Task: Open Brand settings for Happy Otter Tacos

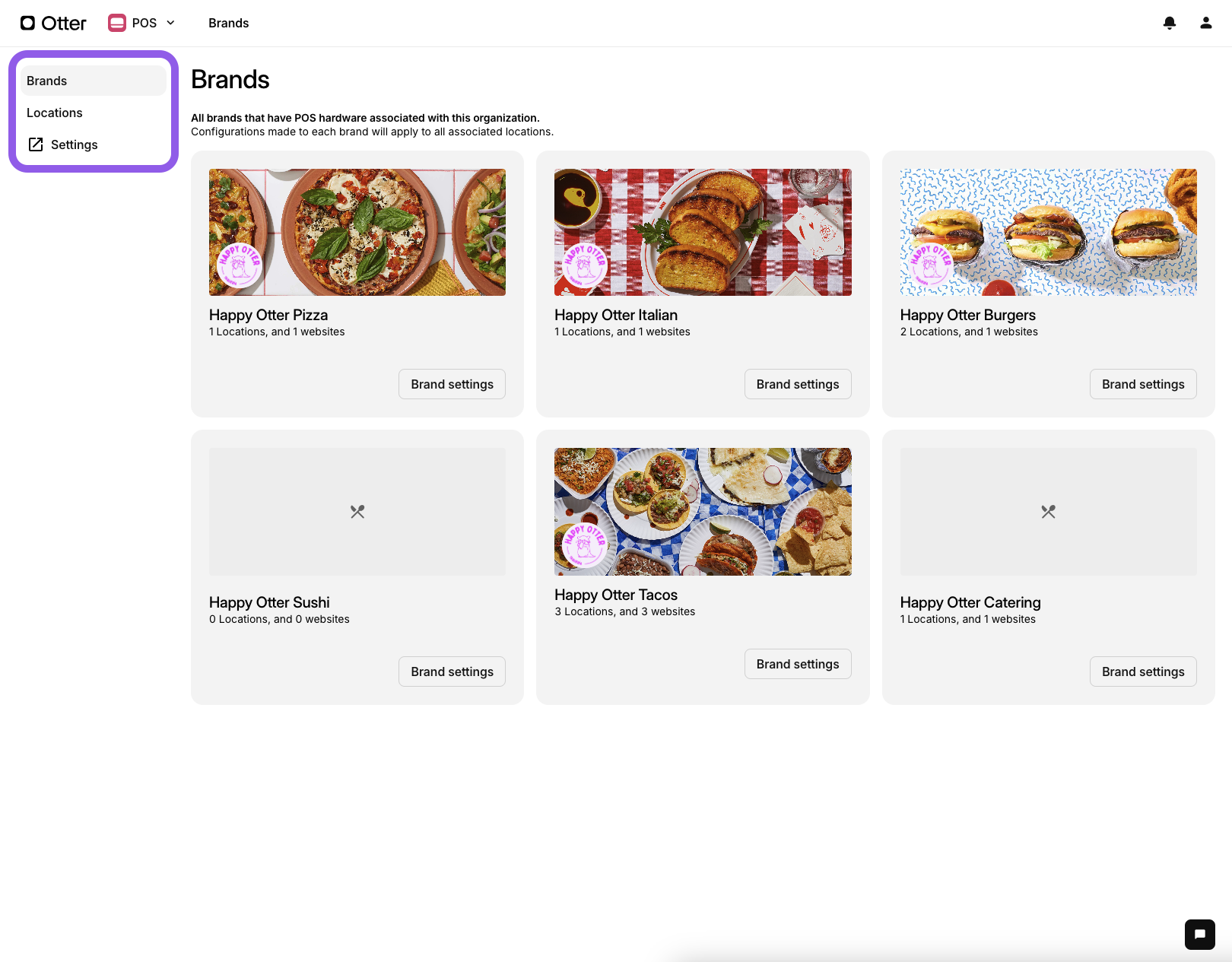Action: pos(797,664)
